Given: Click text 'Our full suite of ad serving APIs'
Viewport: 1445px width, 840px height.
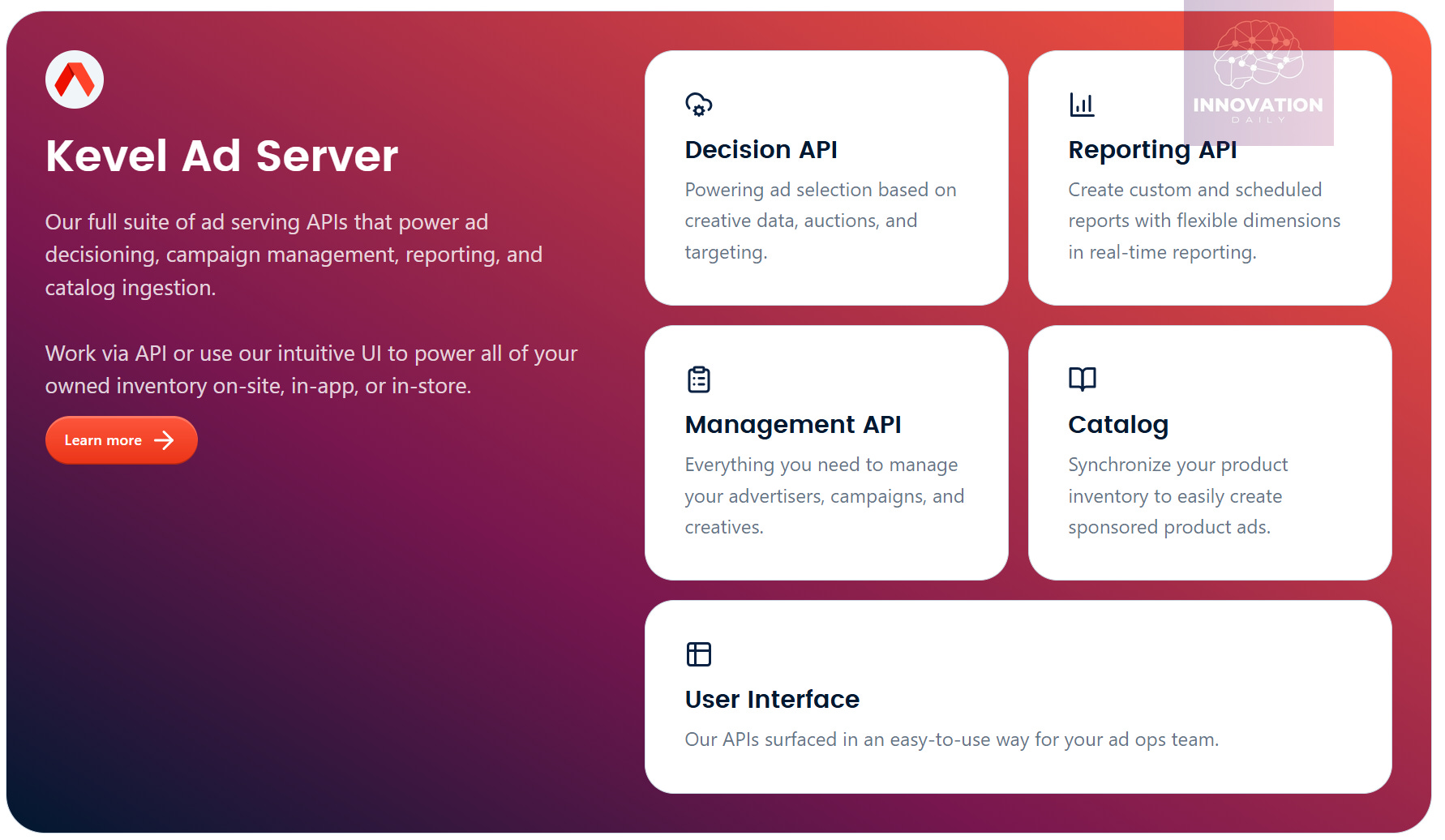Looking at the screenshot, I should [197, 222].
